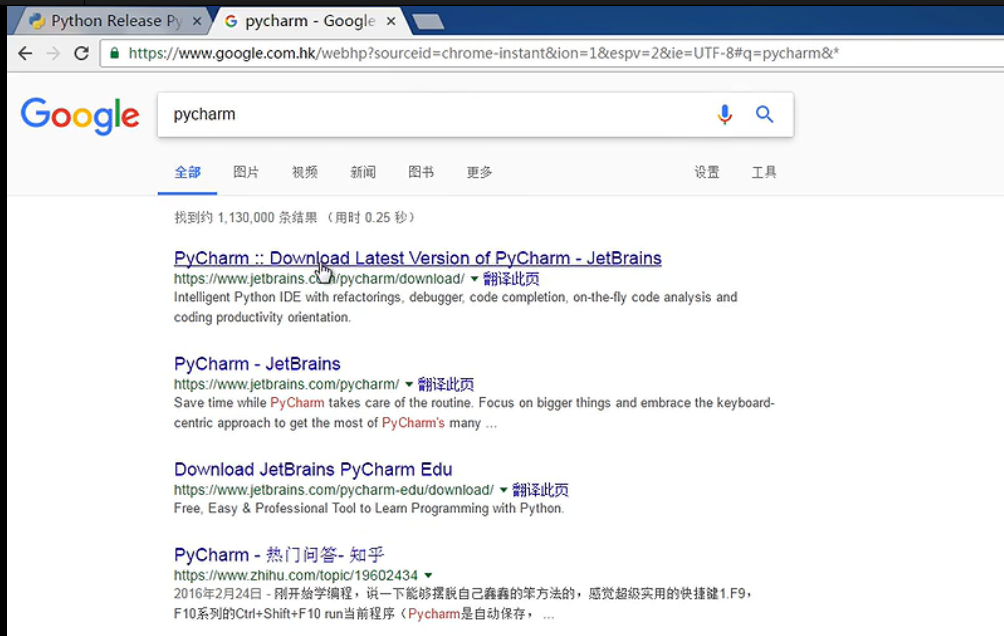Close the pycharm - Google tab
The image size is (1004, 636).
[391, 21]
